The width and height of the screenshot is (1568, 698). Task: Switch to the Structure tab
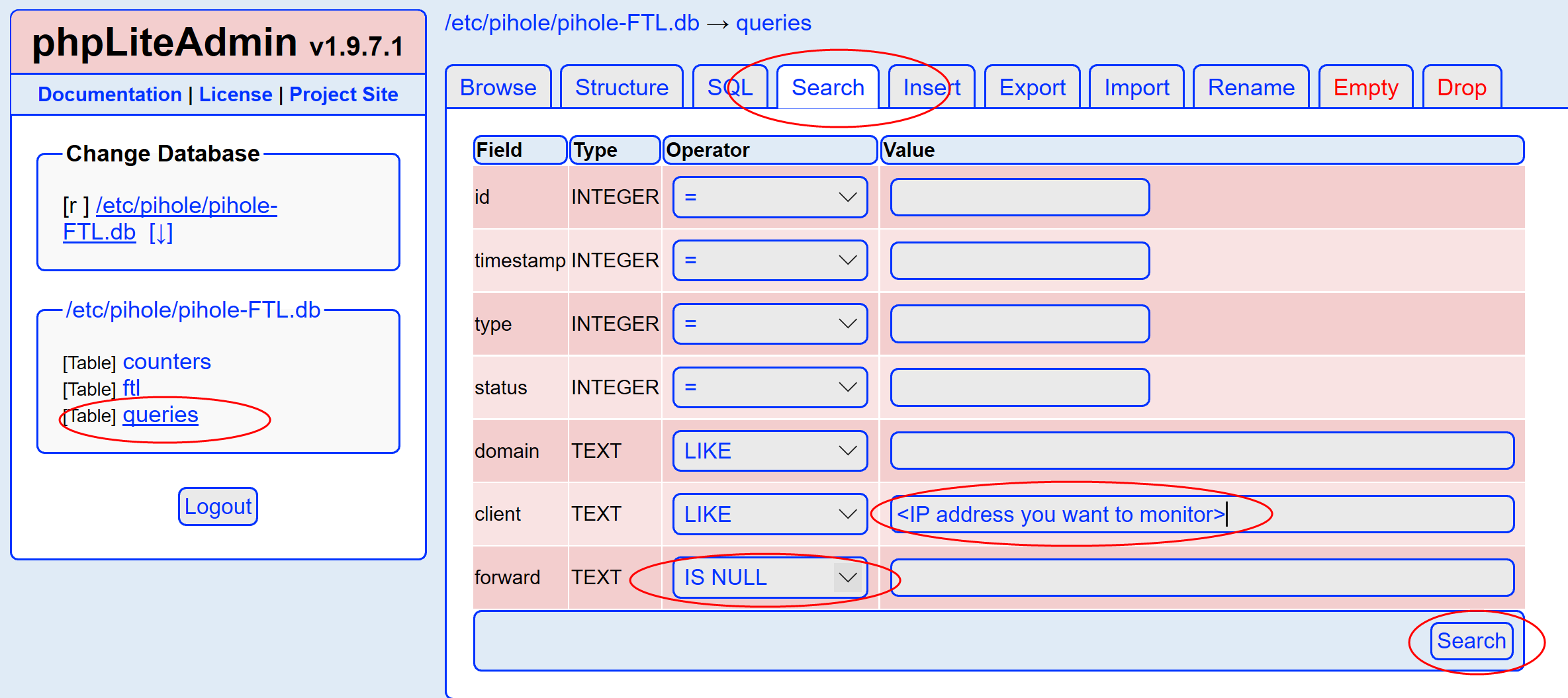622,87
